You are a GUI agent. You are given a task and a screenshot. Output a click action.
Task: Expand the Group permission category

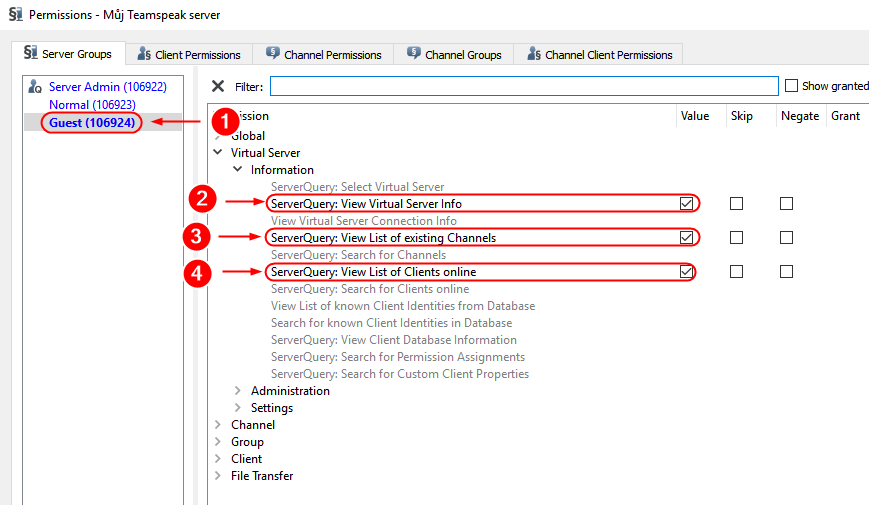click(x=218, y=441)
